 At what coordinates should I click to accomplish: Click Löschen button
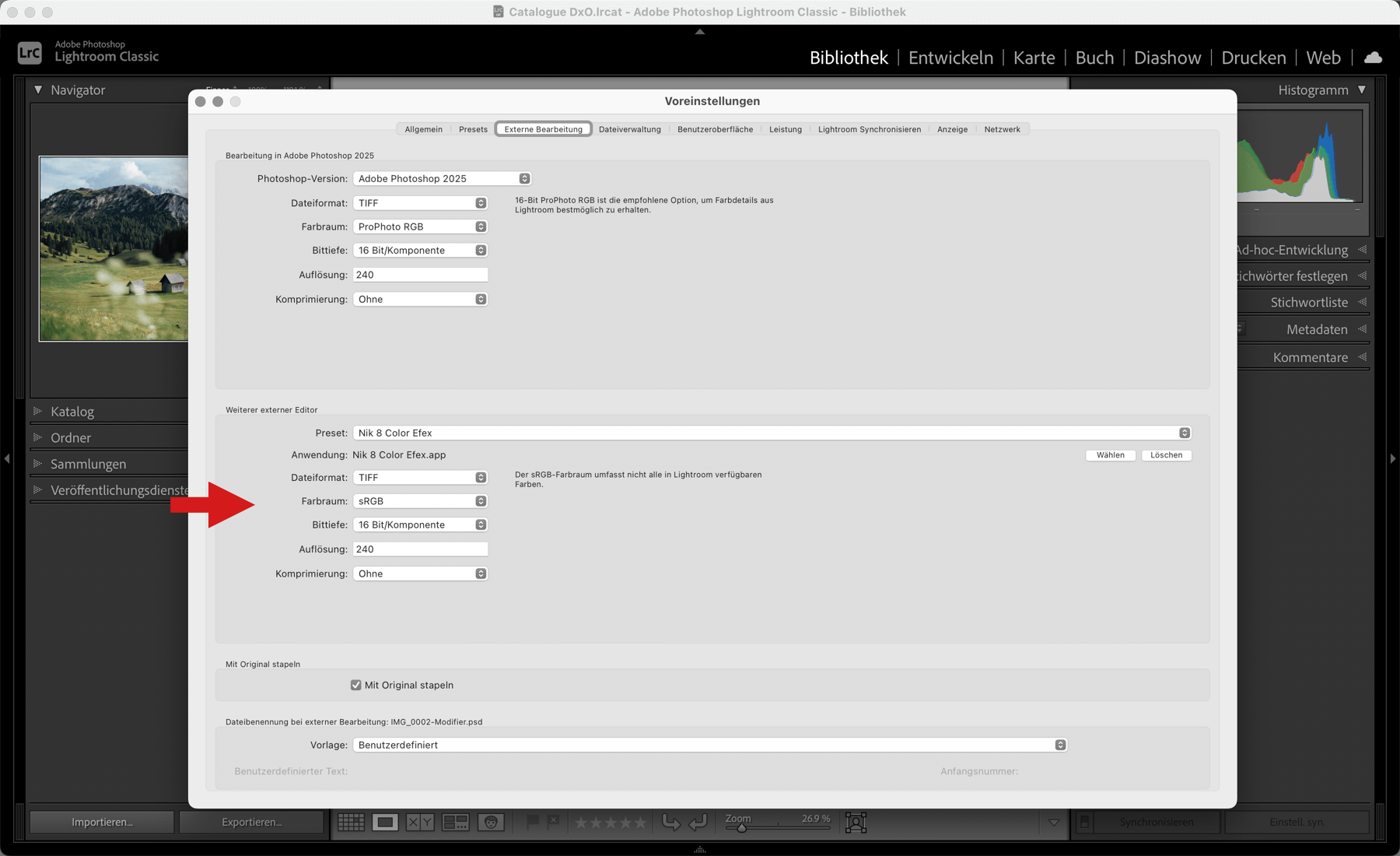1166,455
